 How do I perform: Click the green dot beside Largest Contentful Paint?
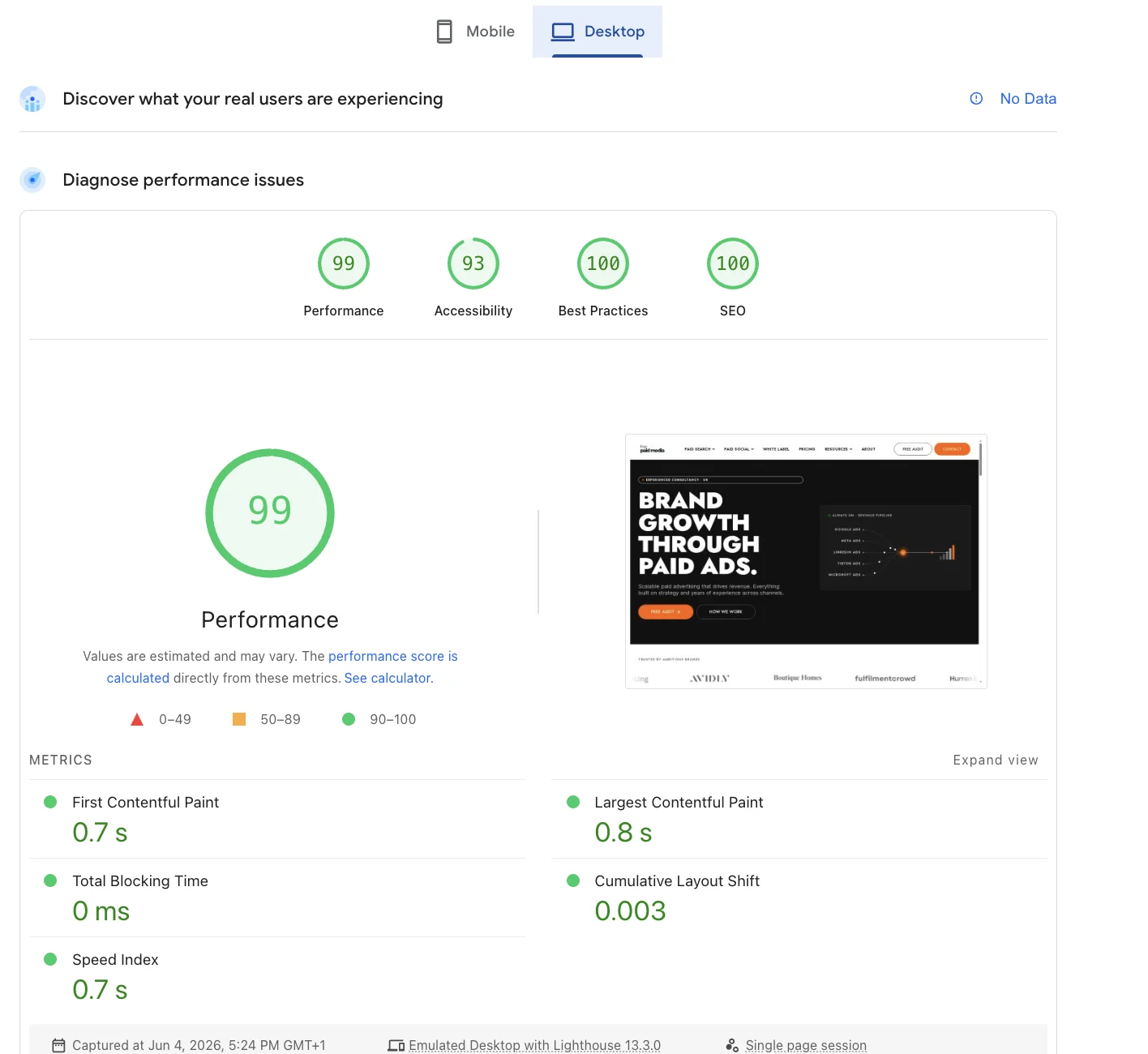(x=573, y=802)
